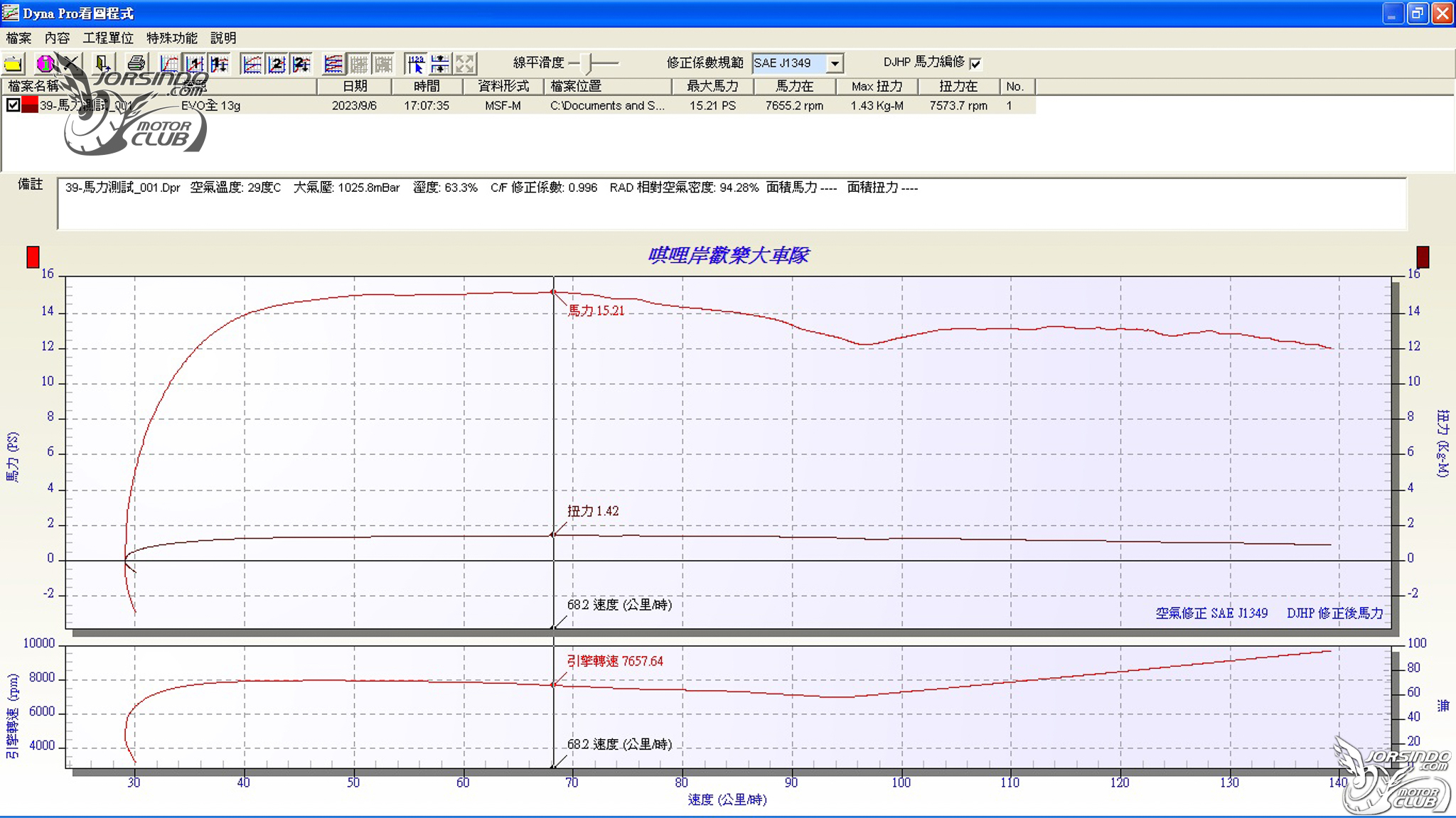Image resolution: width=1456 pixels, height=818 pixels.
Task: Click the 引擎轉速 7657.64 marker point
Action: [x=553, y=684]
